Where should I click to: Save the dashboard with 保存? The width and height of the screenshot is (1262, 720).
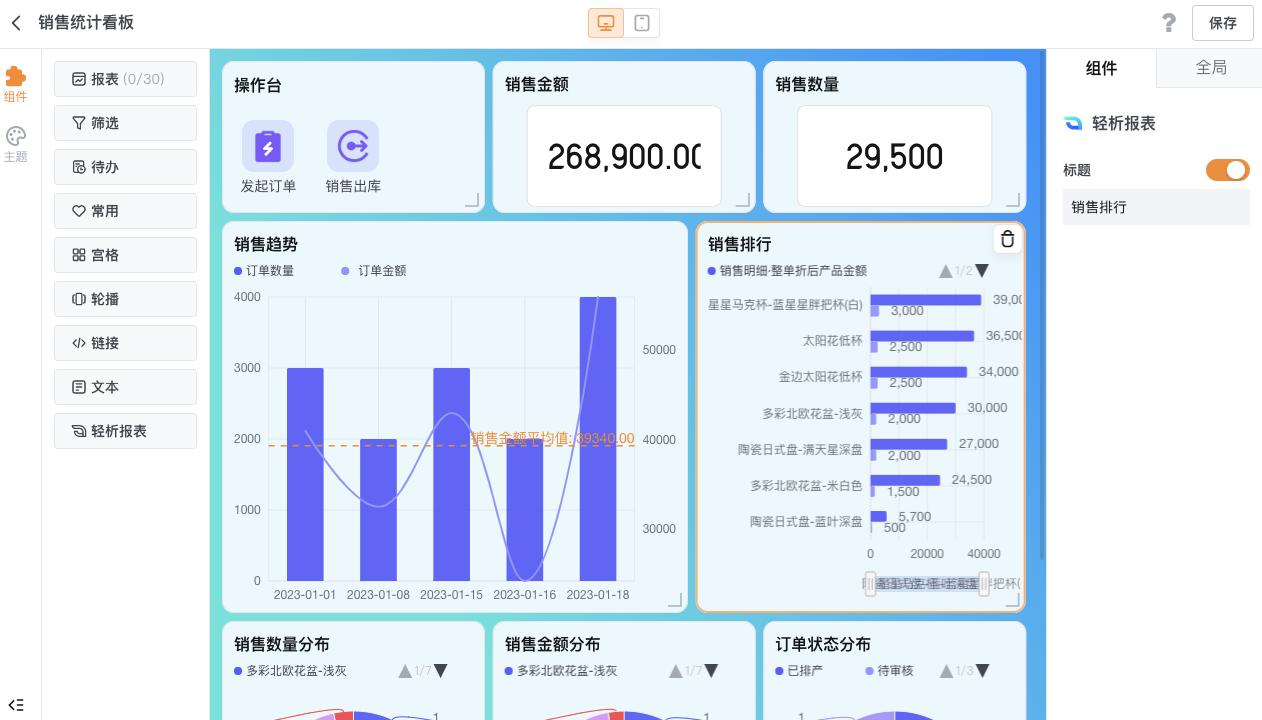click(1222, 23)
